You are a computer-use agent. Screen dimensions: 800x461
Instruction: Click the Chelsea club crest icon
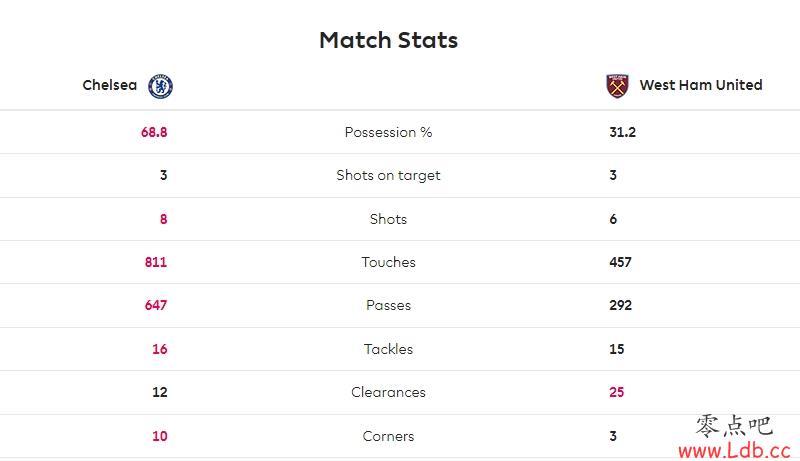tap(160, 86)
